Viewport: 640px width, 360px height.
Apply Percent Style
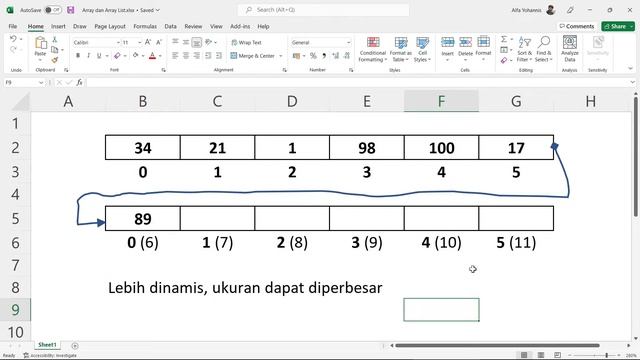[x=313, y=56]
